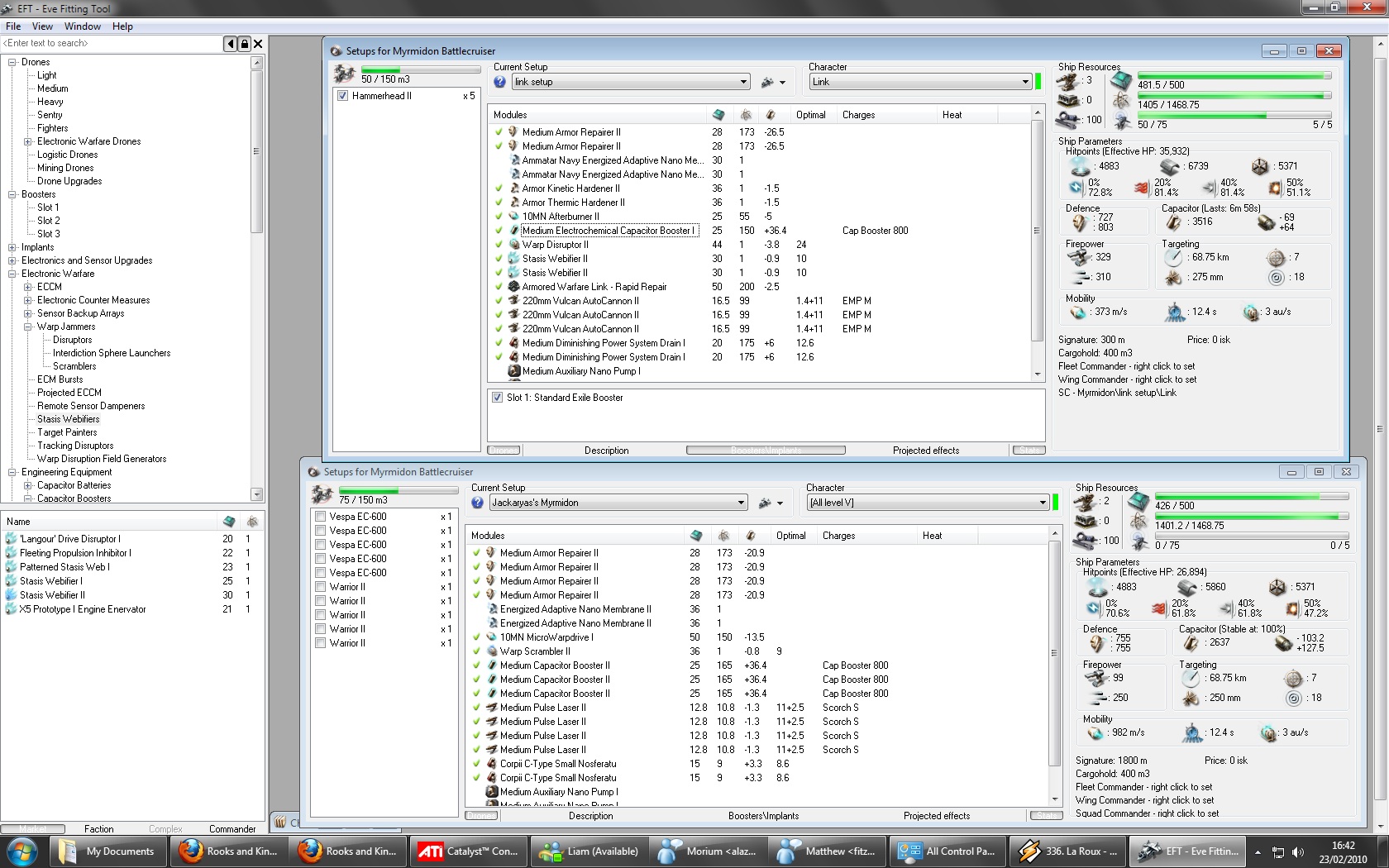The height and width of the screenshot is (868, 1389).
Task: Open the [All level V] character dropdown
Action: pyautogui.click(x=928, y=503)
